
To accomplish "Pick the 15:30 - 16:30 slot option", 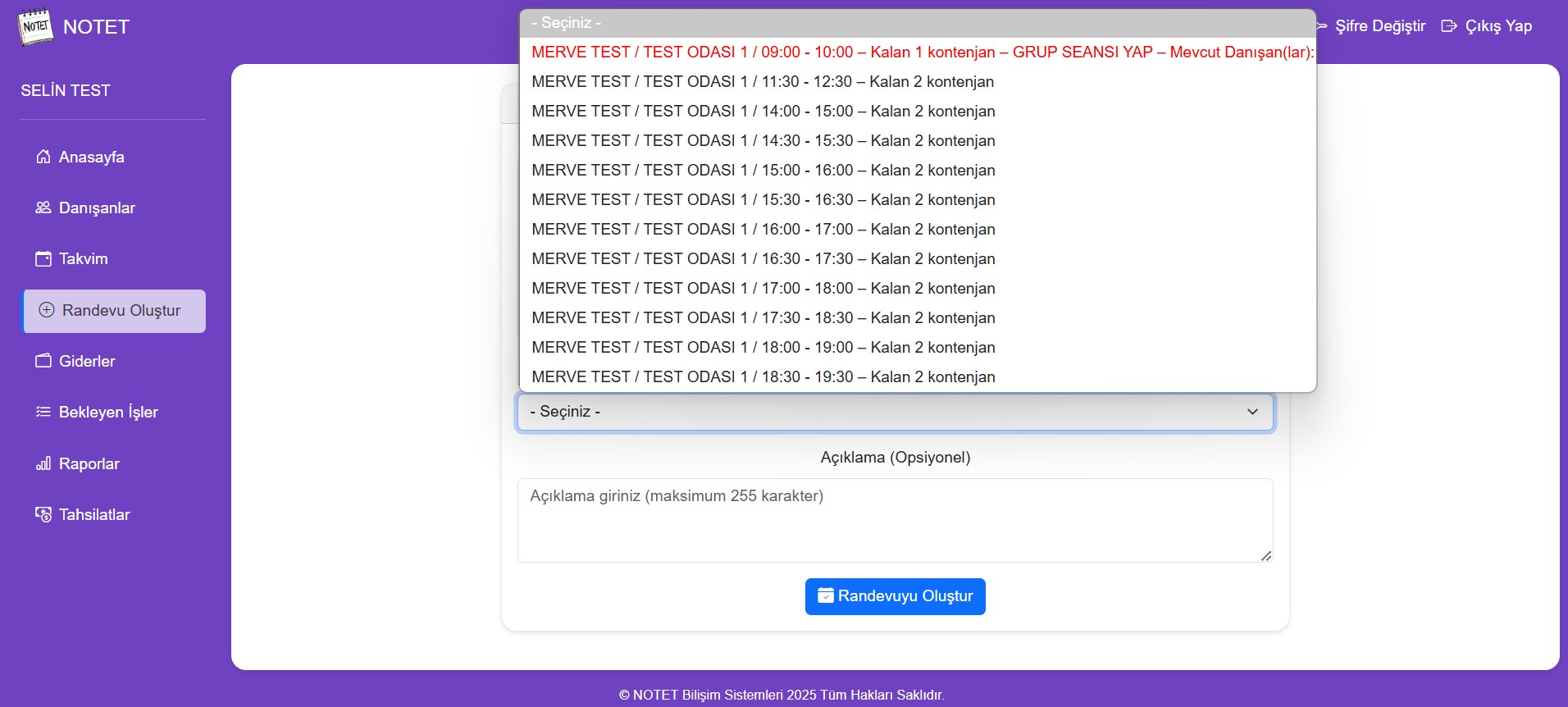I will pos(918,200).
